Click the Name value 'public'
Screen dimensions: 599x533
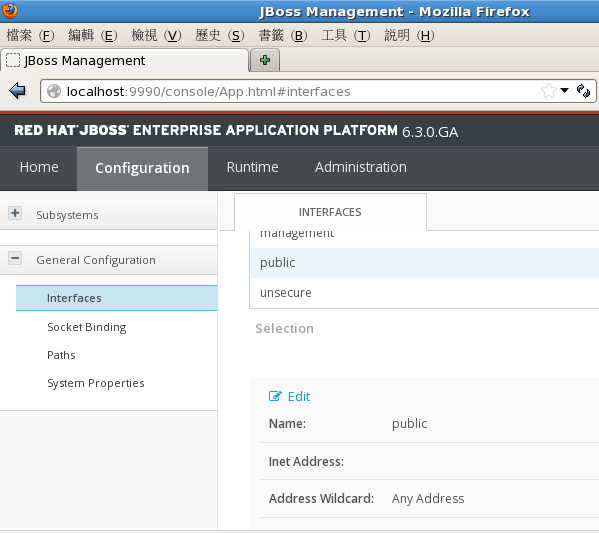click(410, 423)
